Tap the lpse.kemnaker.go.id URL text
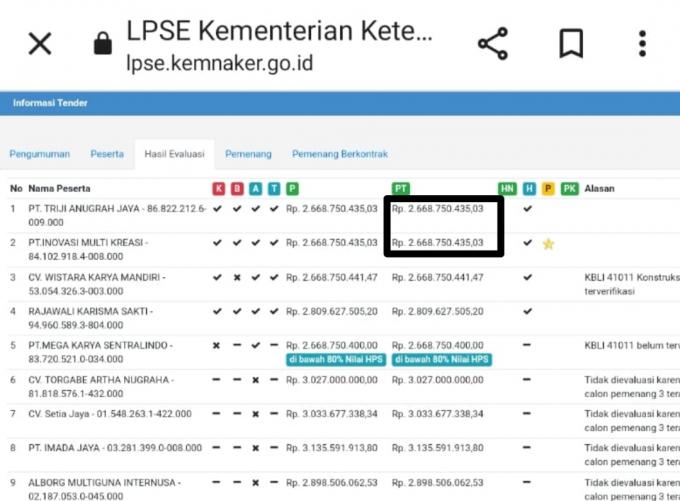Screen dimensions: 680x501 click(219, 63)
